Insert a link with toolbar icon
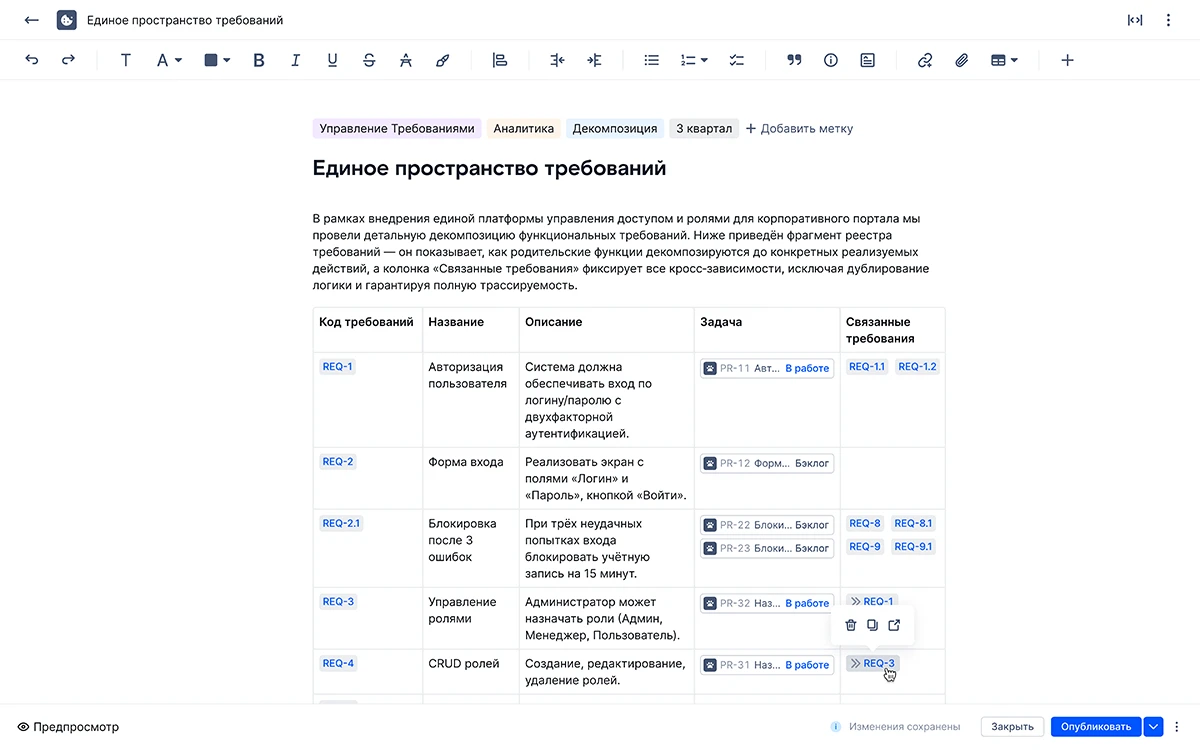The image size is (1200, 750). tap(925, 60)
